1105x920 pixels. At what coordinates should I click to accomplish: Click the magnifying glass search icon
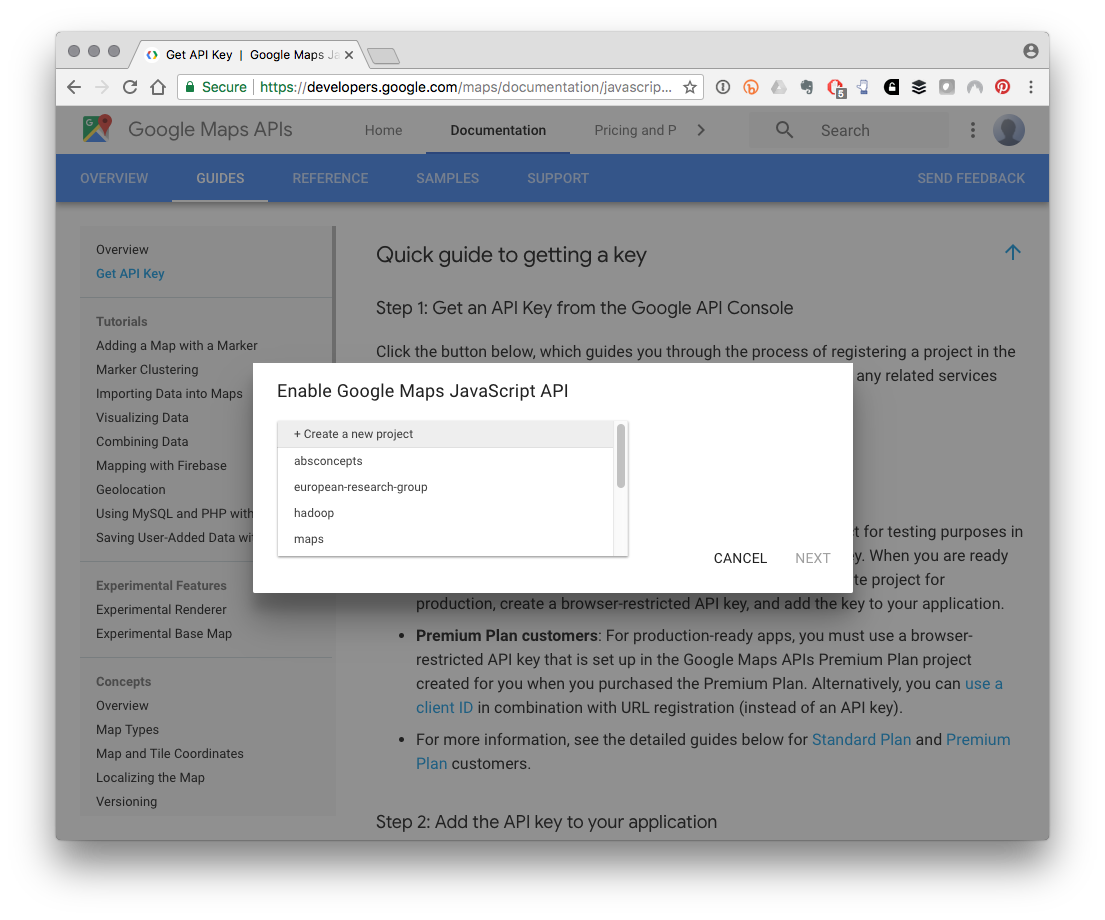(784, 130)
